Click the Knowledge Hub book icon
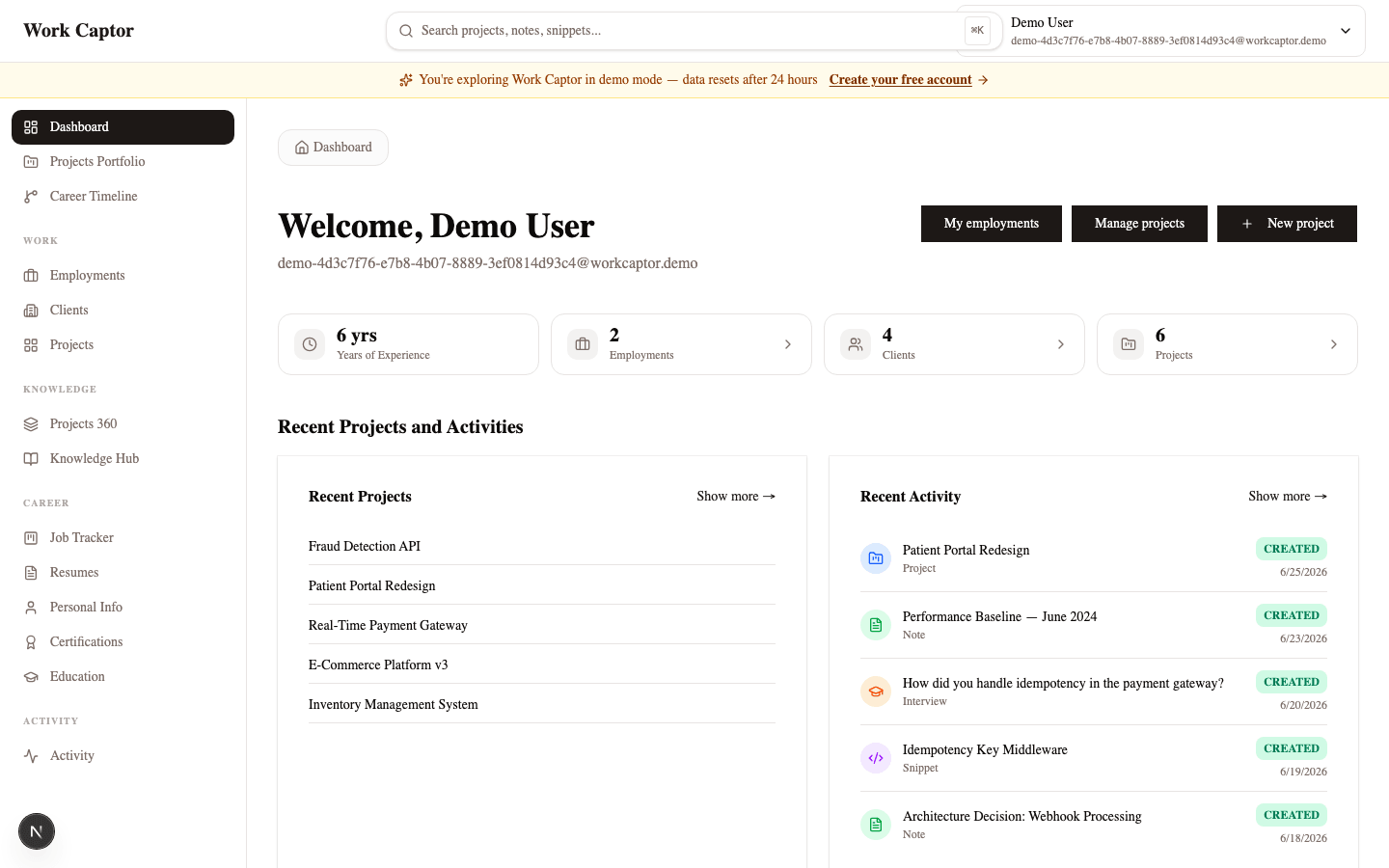 (31, 459)
